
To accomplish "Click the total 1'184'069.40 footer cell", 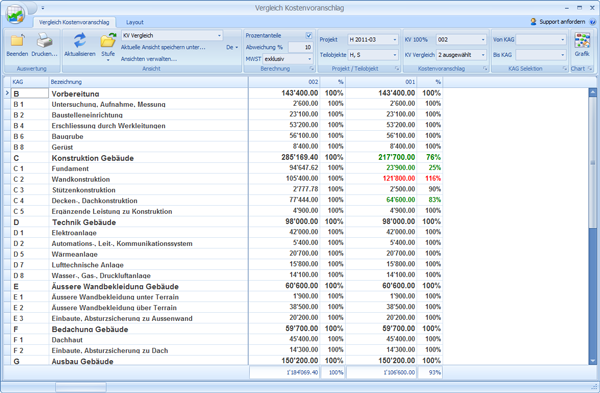I will (x=285, y=372).
